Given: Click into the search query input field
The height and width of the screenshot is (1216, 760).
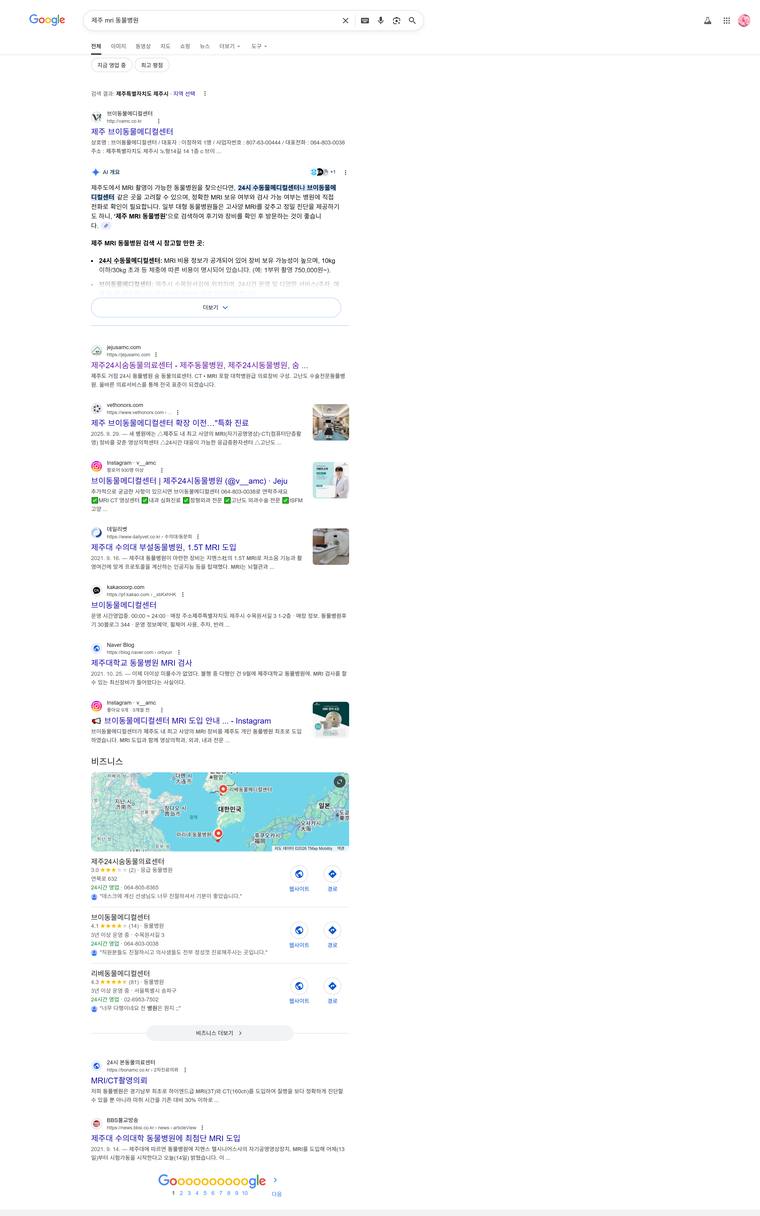Looking at the screenshot, I should click(214, 20).
